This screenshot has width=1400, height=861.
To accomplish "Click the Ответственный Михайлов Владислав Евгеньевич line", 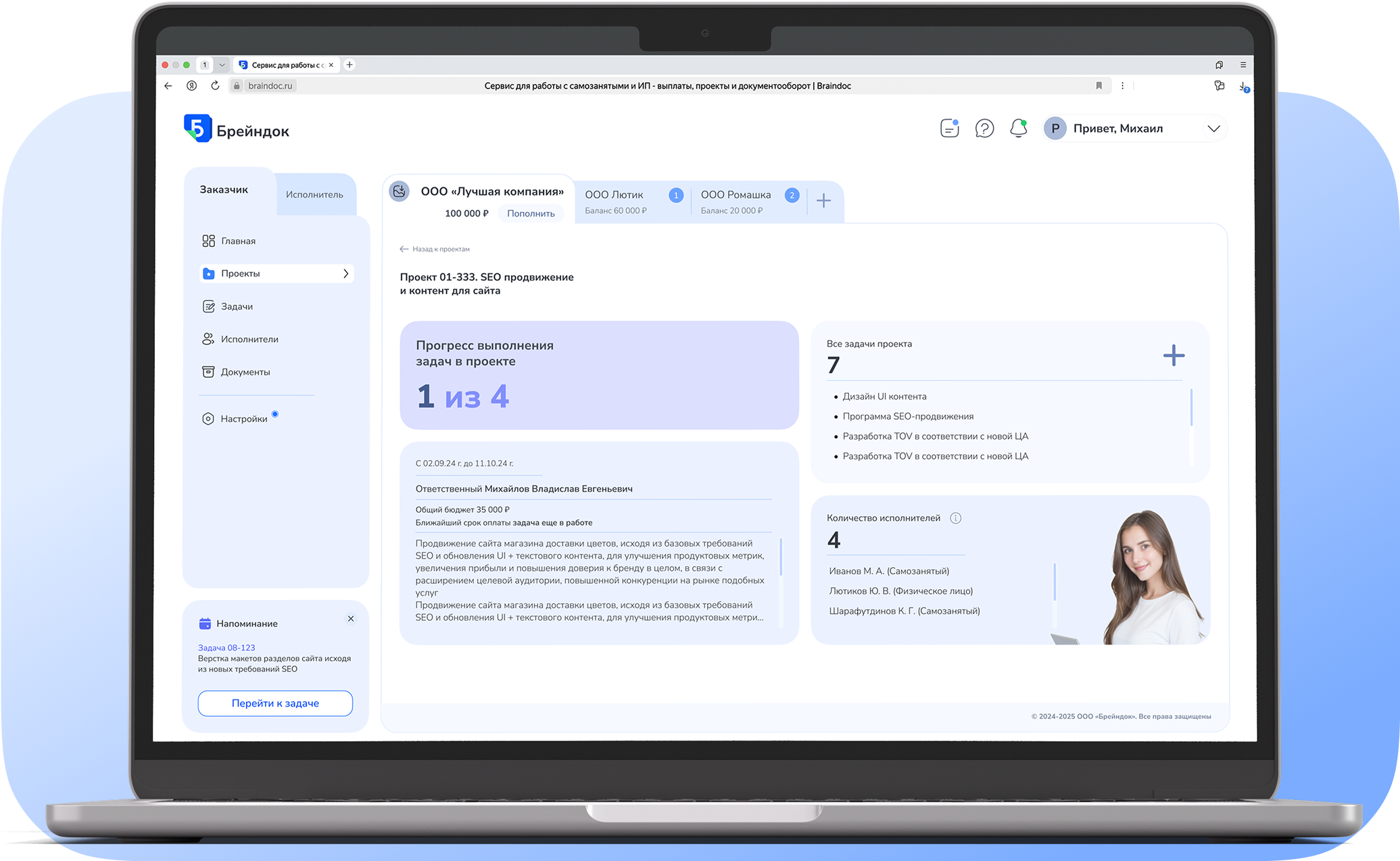I will click(524, 488).
